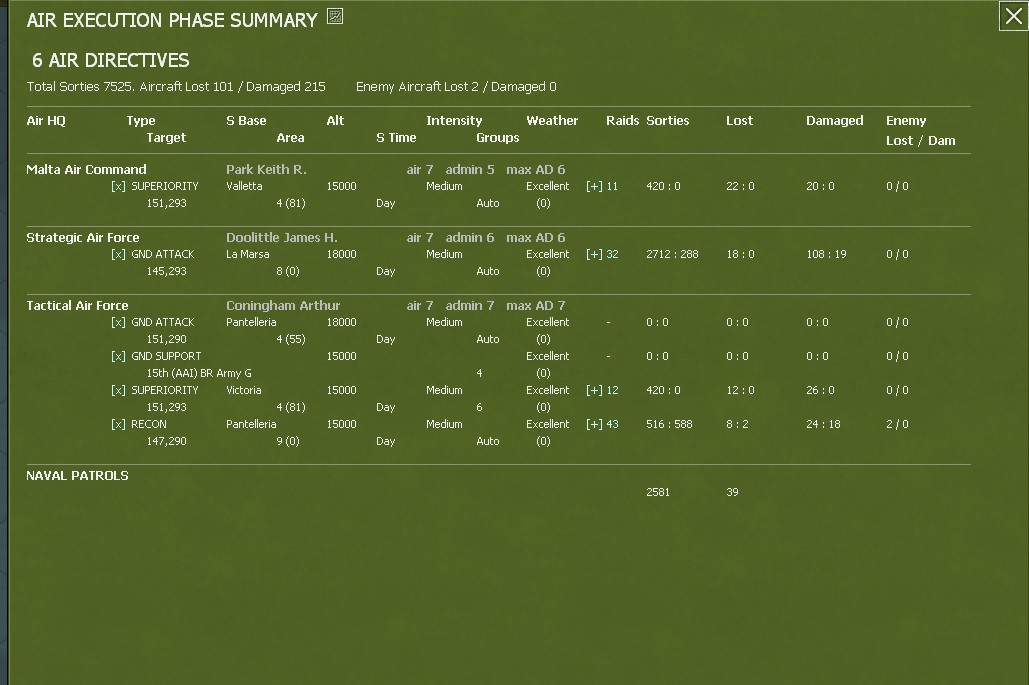The height and width of the screenshot is (685, 1029).
Task: Click the Damaged column header
Action: click(x=835, y=121)
